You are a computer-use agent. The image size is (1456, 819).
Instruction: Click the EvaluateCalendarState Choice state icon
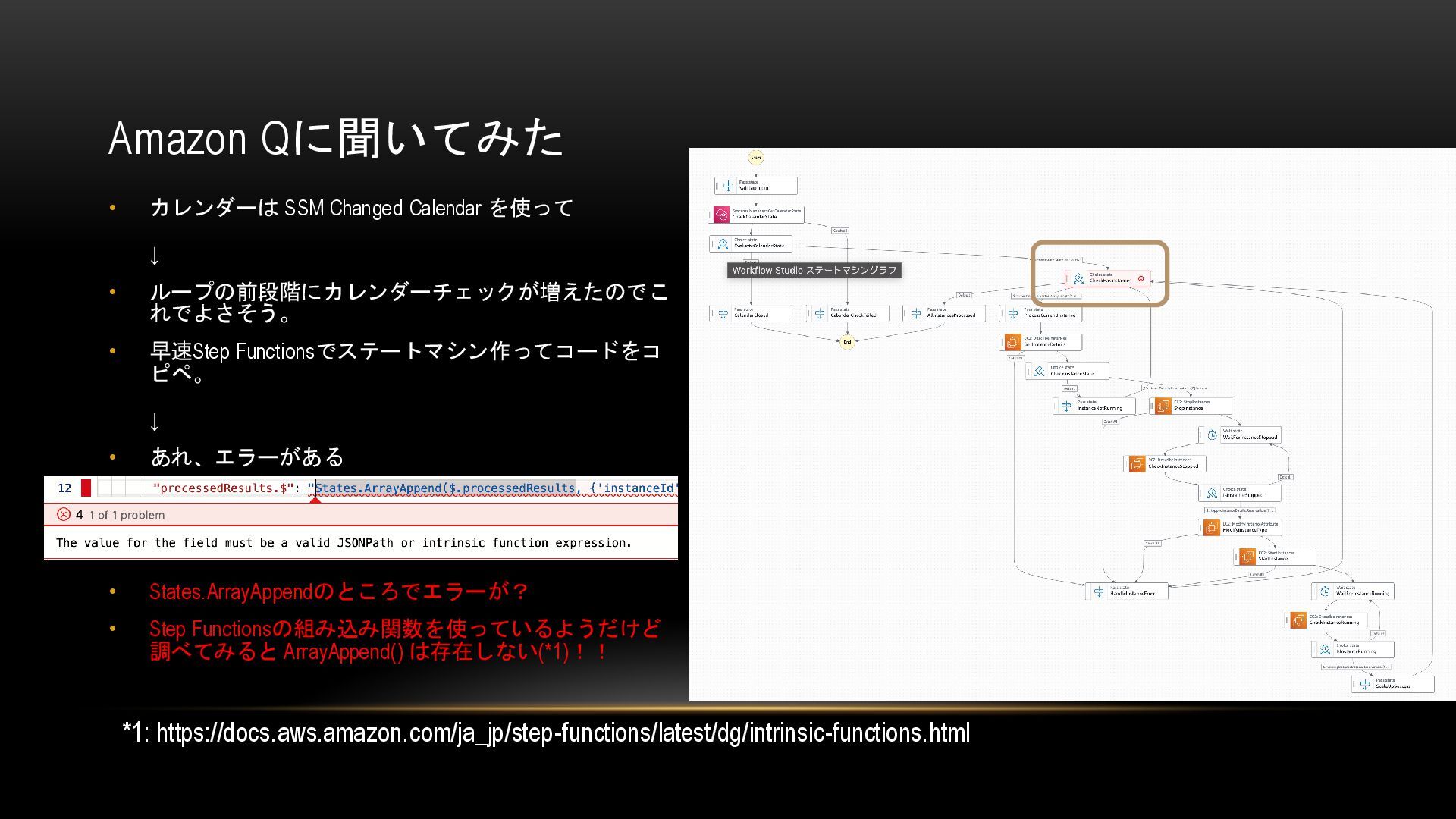[x=723, y=244]
